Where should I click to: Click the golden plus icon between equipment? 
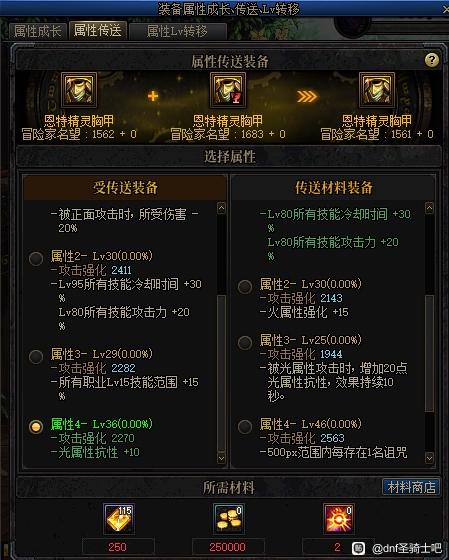pyautogui.click(x=153, y=96)
